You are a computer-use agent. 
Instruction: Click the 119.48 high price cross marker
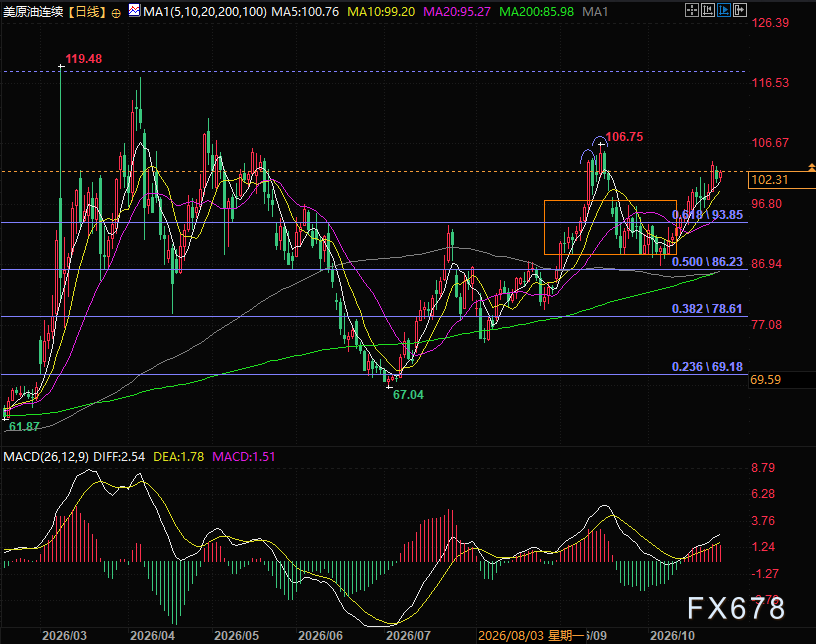coord(61,67)
